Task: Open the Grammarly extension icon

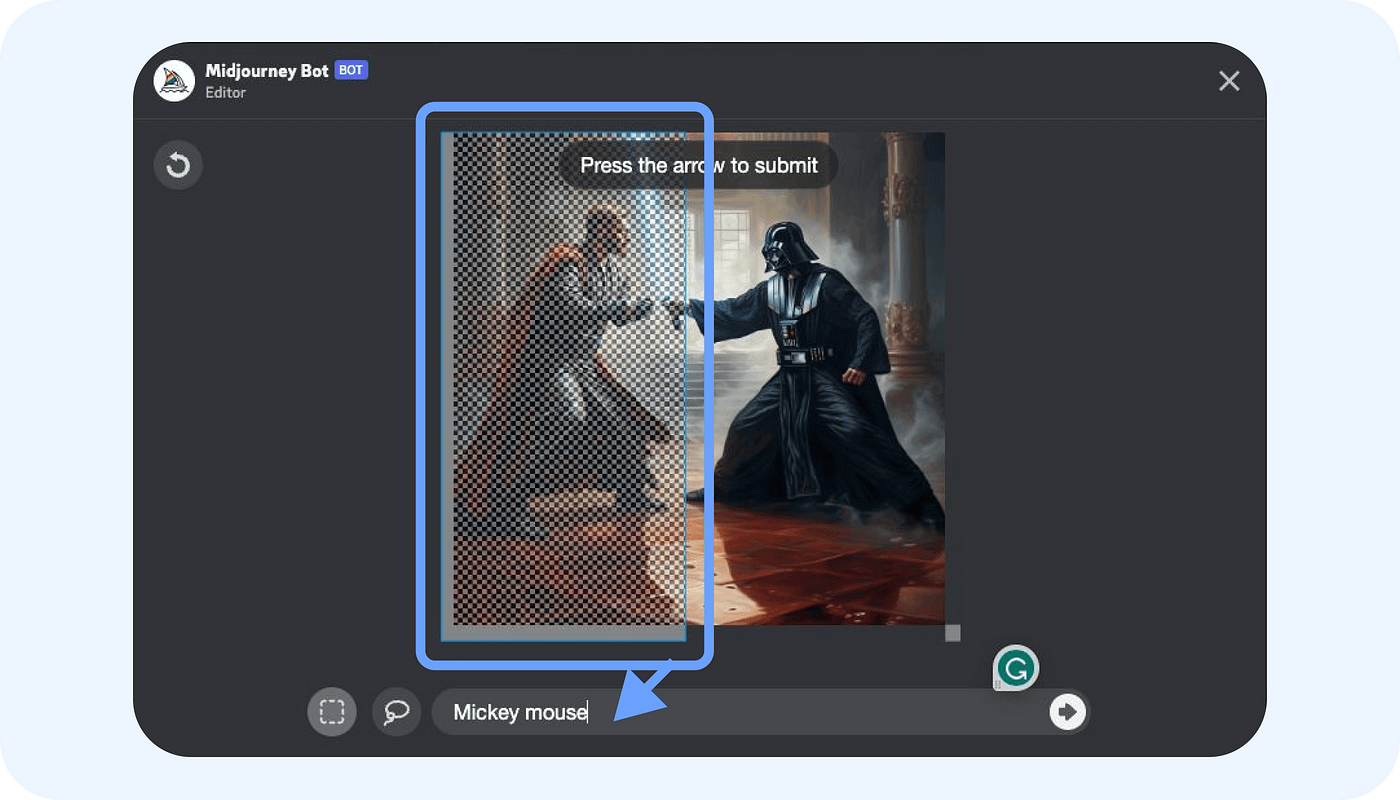Action: [x=1016, y=668]
